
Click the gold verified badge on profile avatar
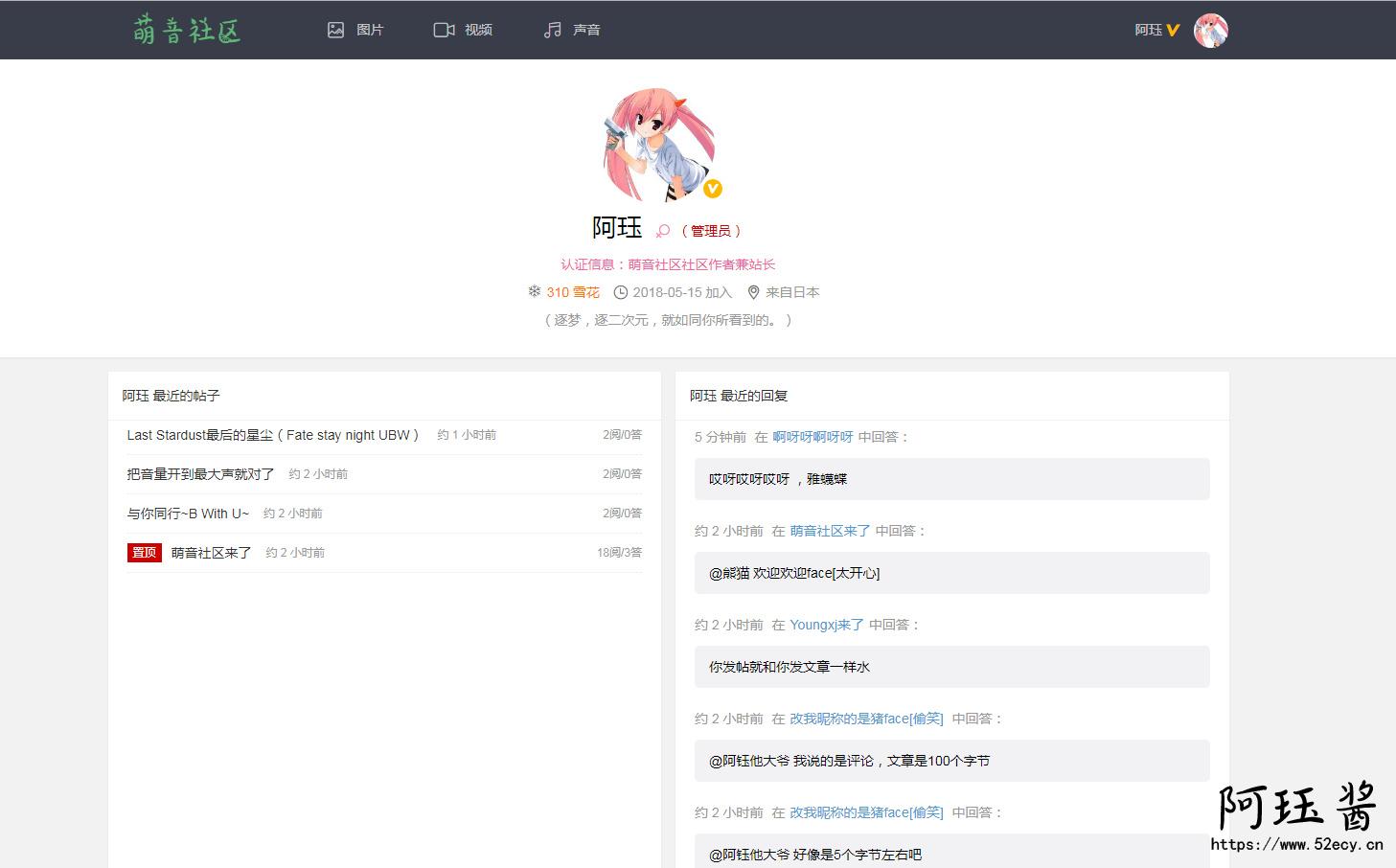pyautogui.click(x=712, y=189)
